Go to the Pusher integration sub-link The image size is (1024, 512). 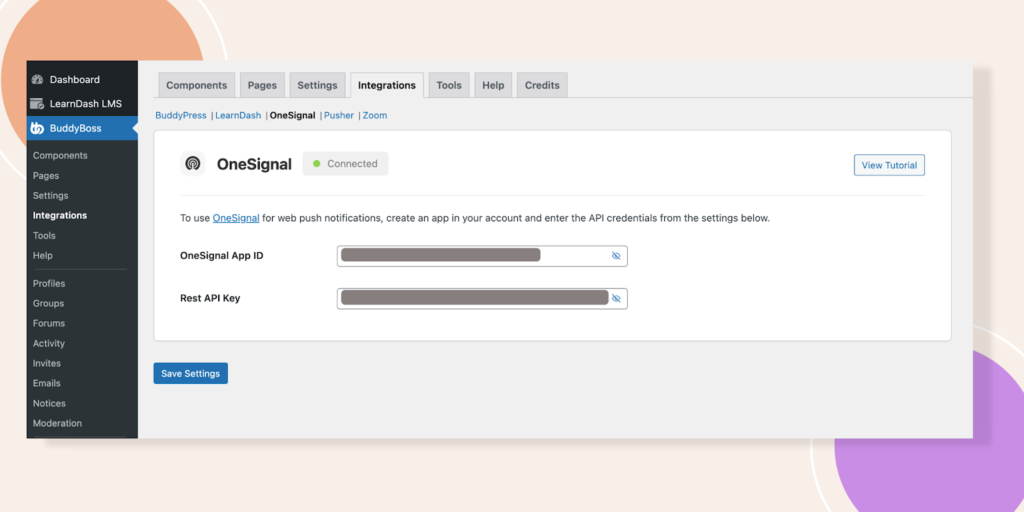coord(339,116)
